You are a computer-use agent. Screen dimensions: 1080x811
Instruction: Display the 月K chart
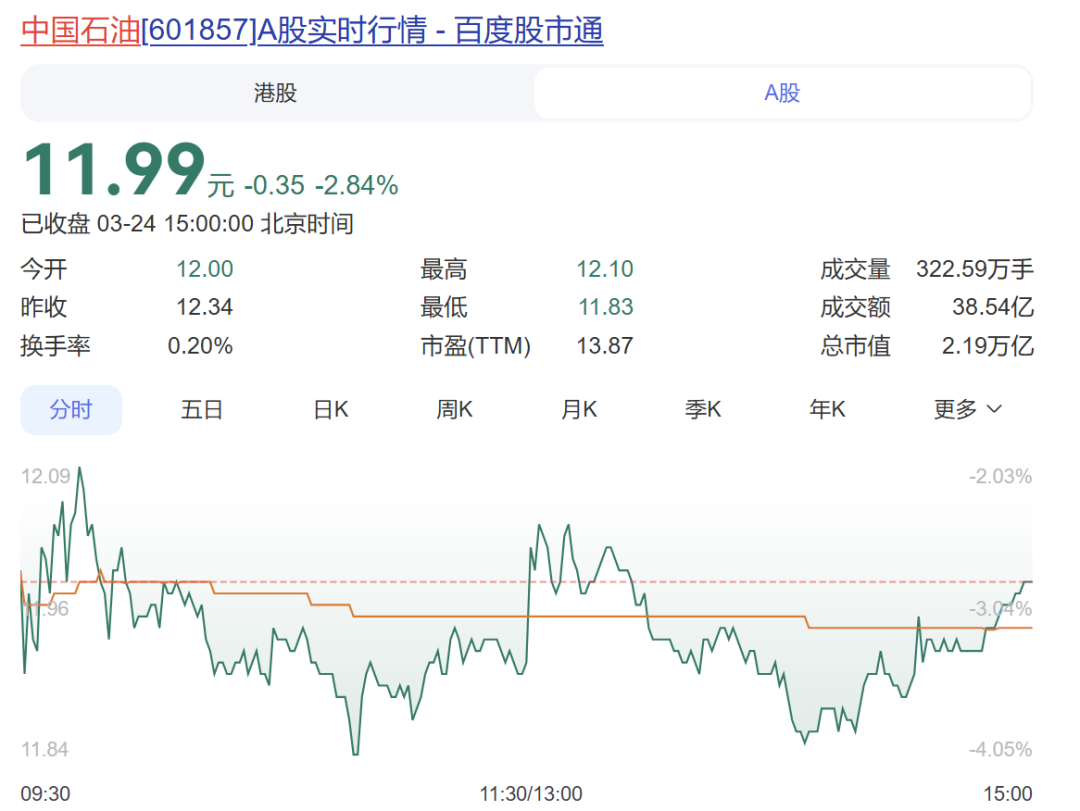point(579,410)
